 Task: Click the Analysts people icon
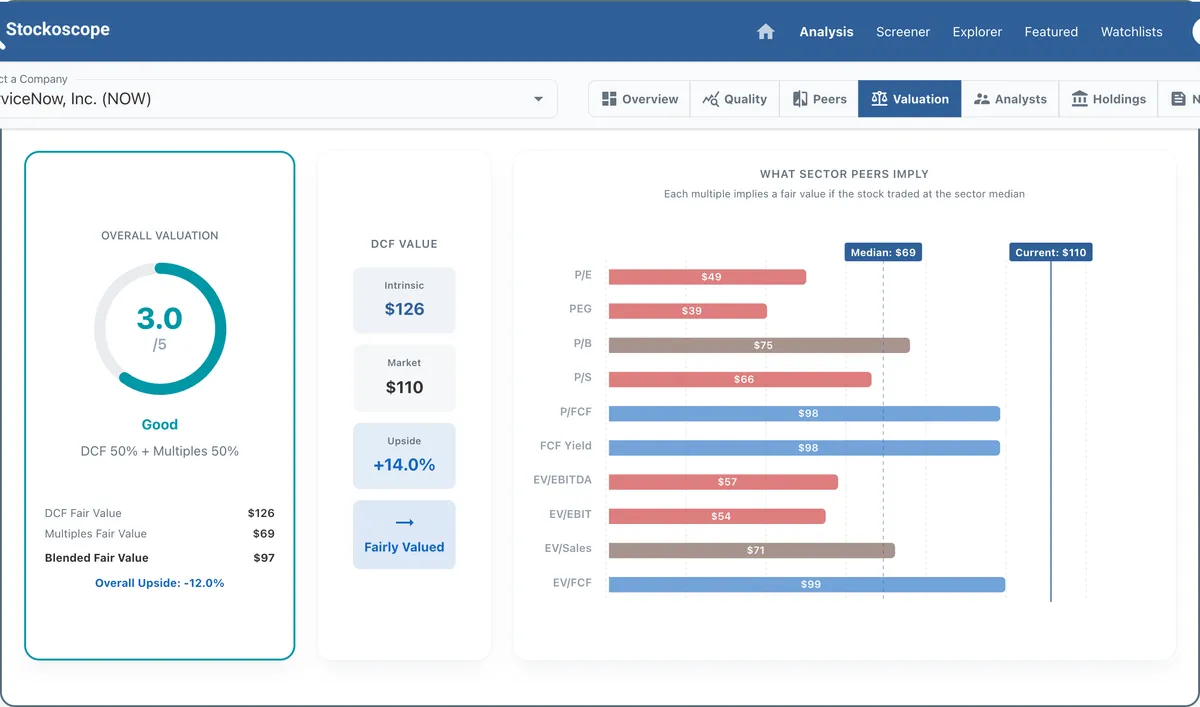(x=981, y=99)
